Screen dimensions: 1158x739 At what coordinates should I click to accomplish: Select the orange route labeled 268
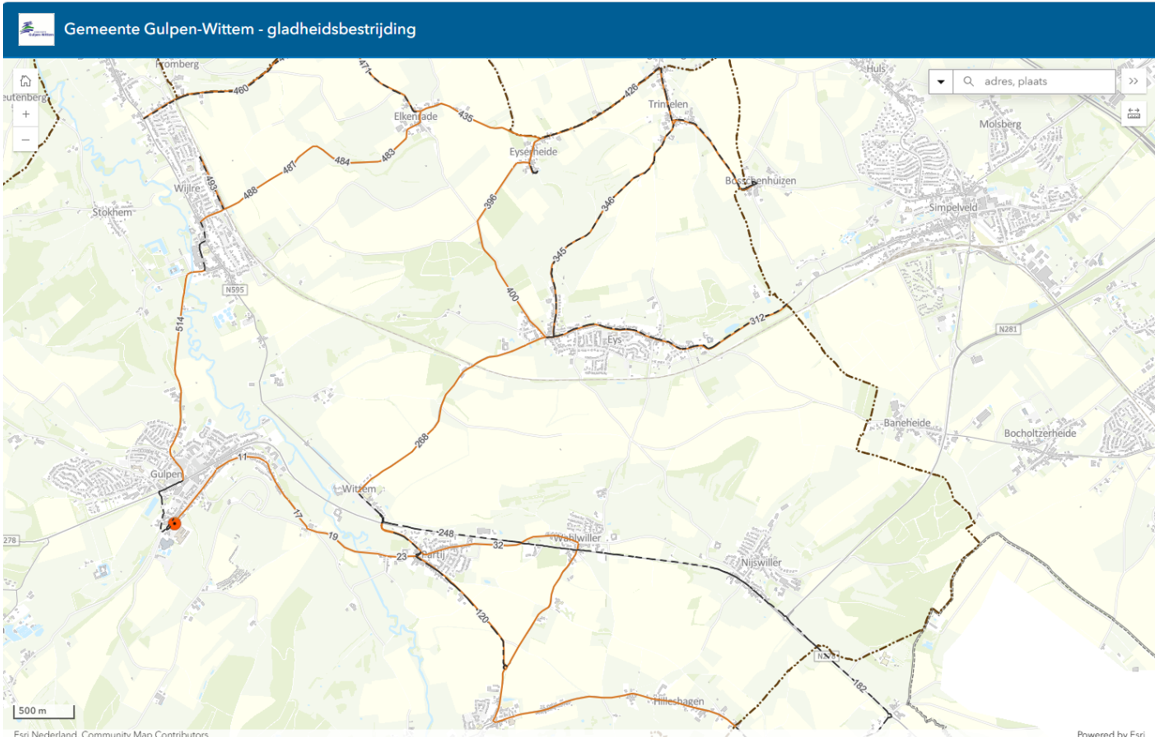pos(421,441)
